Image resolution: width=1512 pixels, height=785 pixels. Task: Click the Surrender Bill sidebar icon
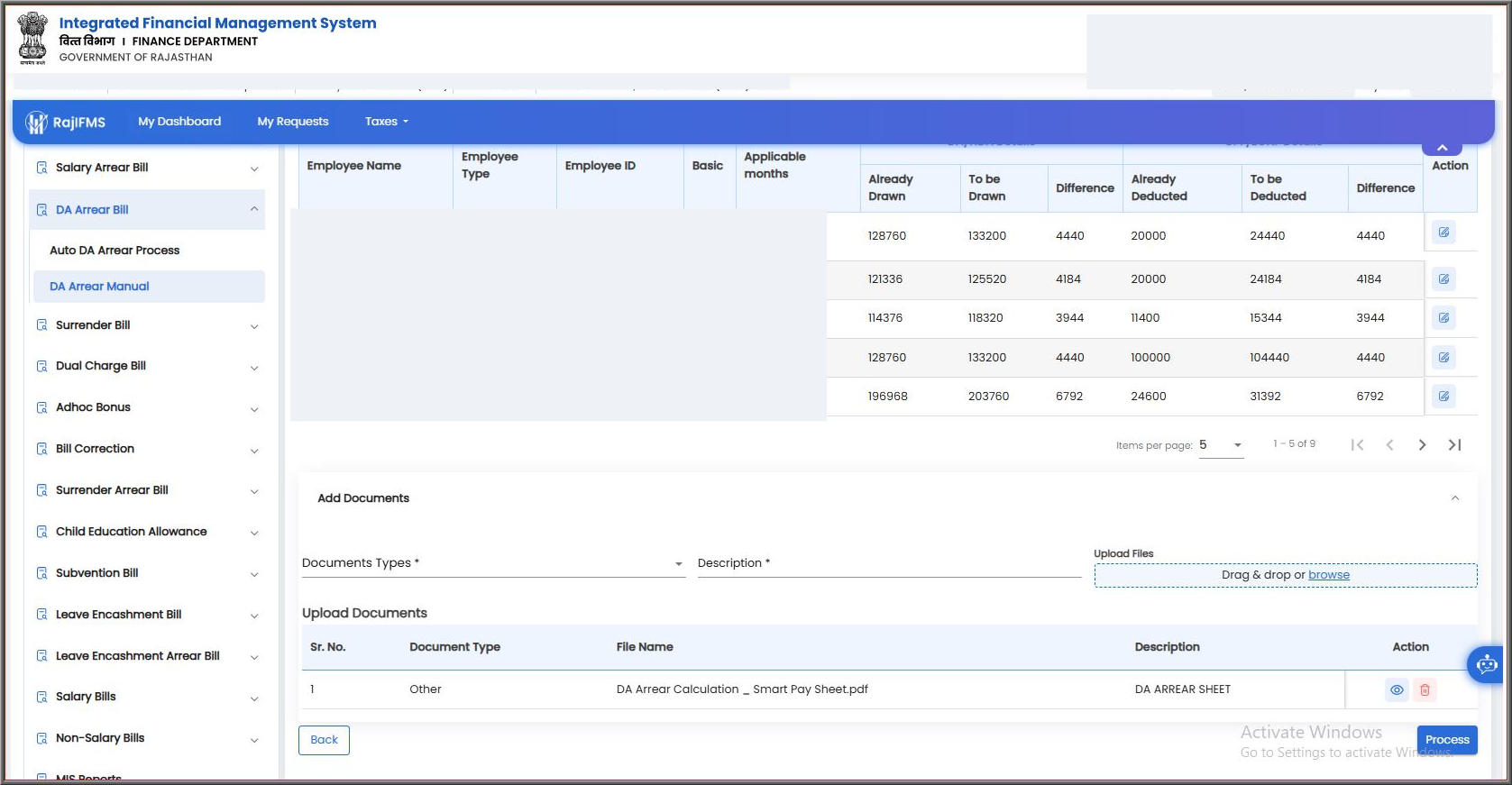click(x=41, y=325)
